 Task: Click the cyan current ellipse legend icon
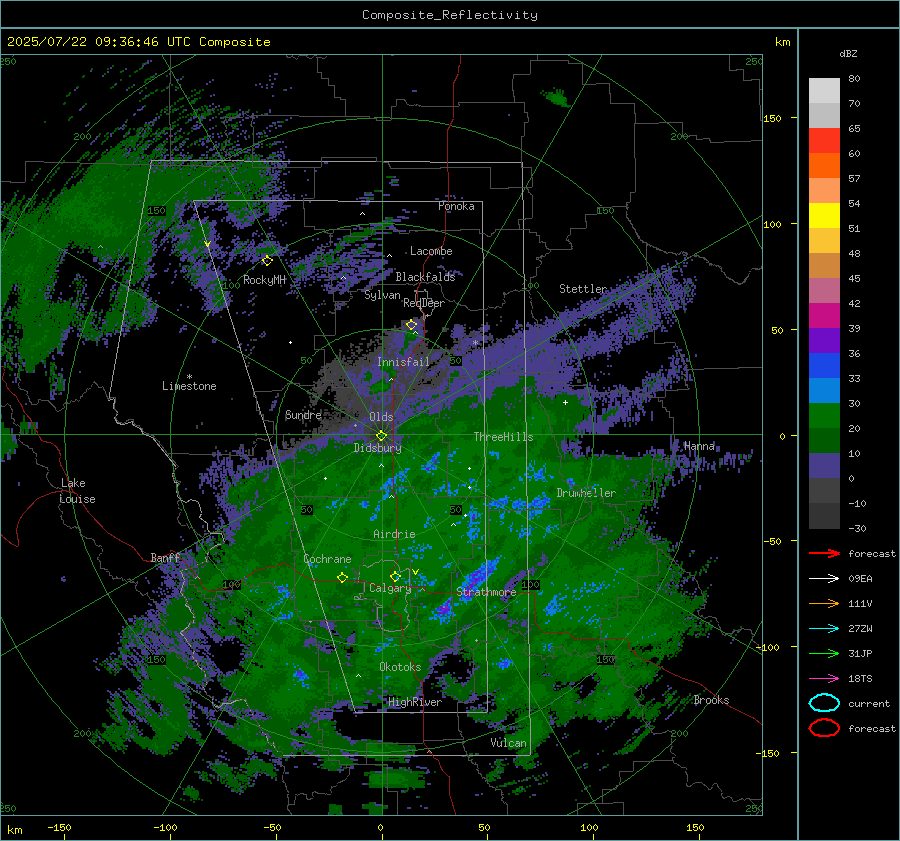tap(824, 703)
